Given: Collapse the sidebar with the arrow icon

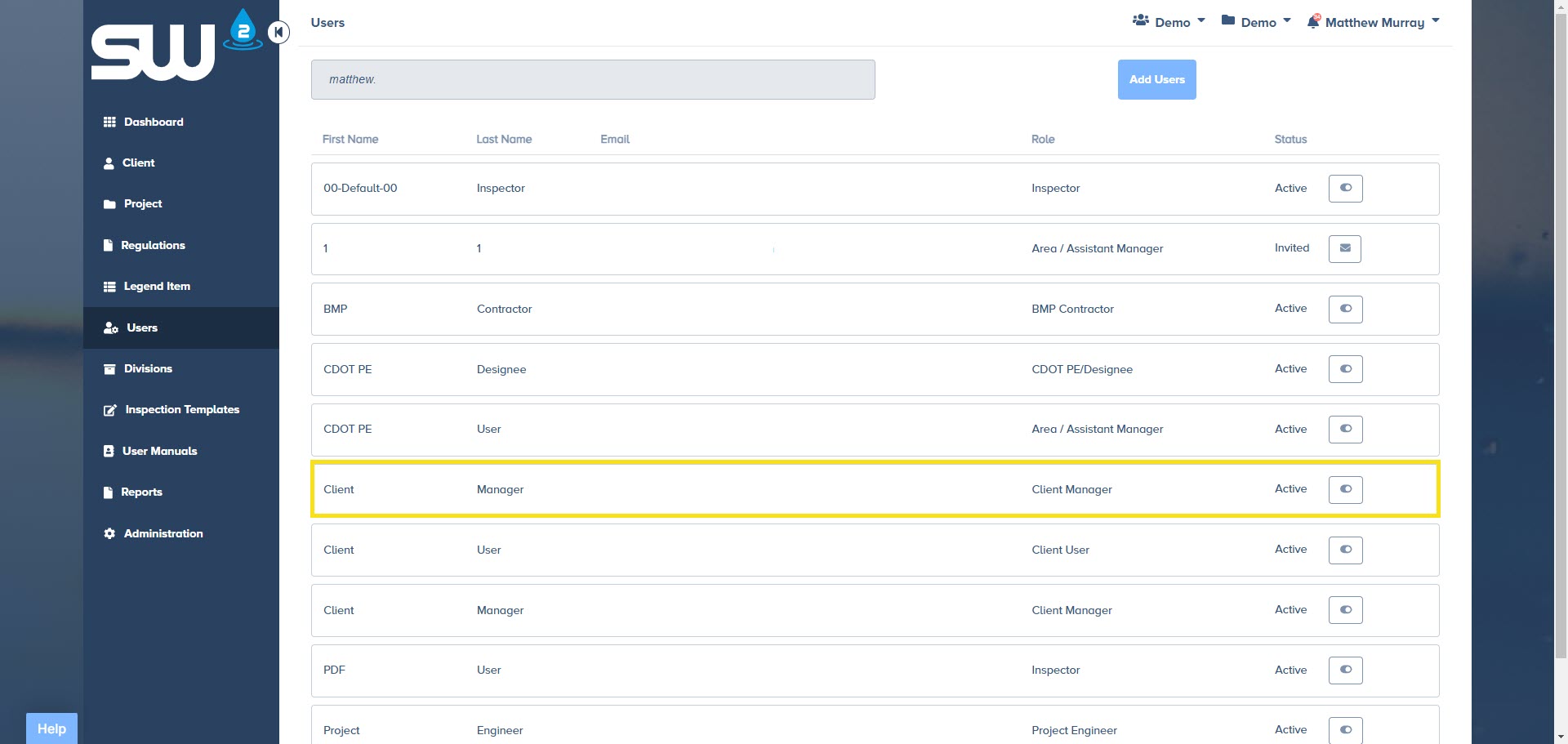Looking at the screenshot, I should click(x=278, y=33).
